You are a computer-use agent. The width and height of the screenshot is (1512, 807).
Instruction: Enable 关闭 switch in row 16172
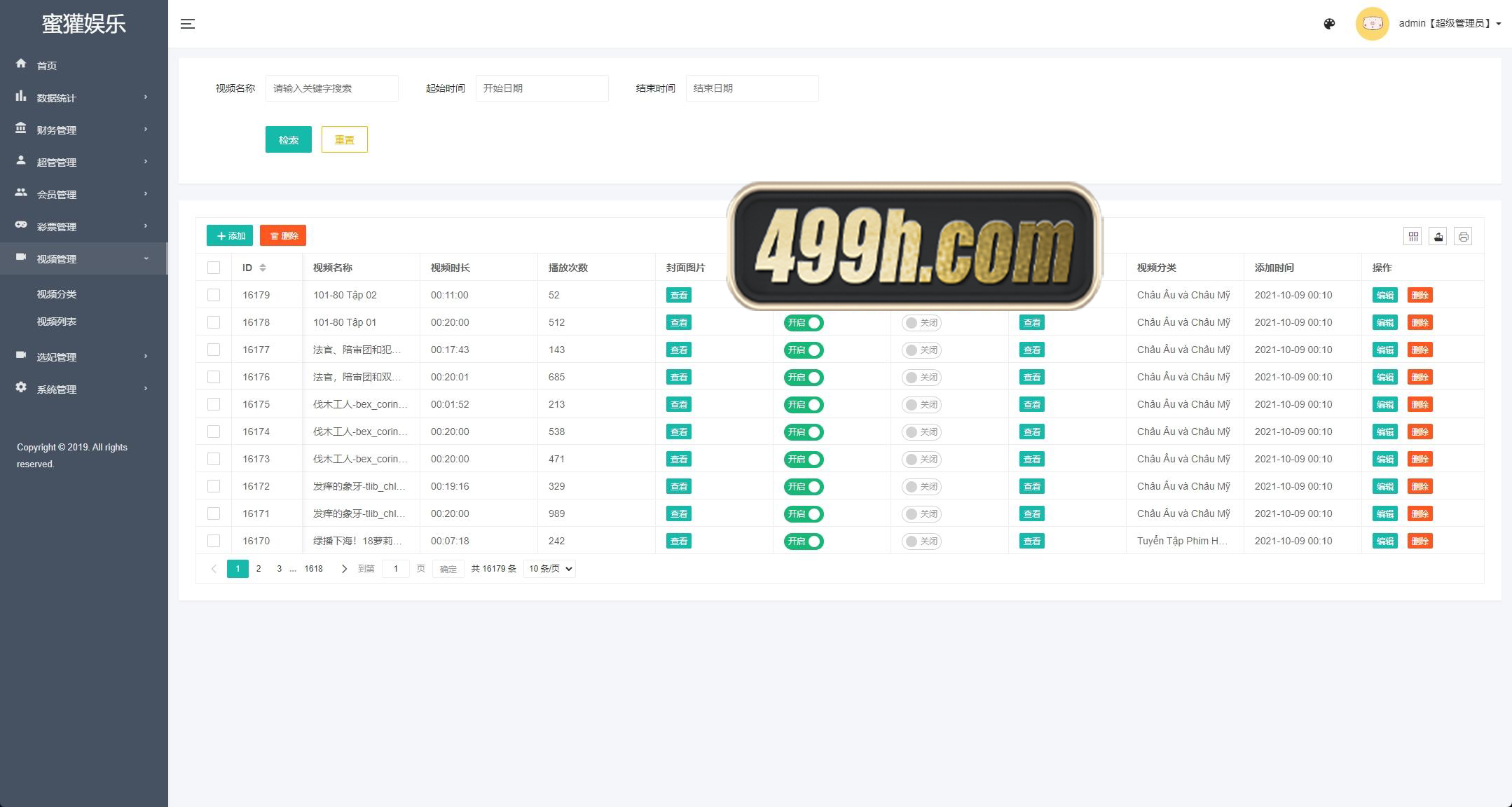921,487
